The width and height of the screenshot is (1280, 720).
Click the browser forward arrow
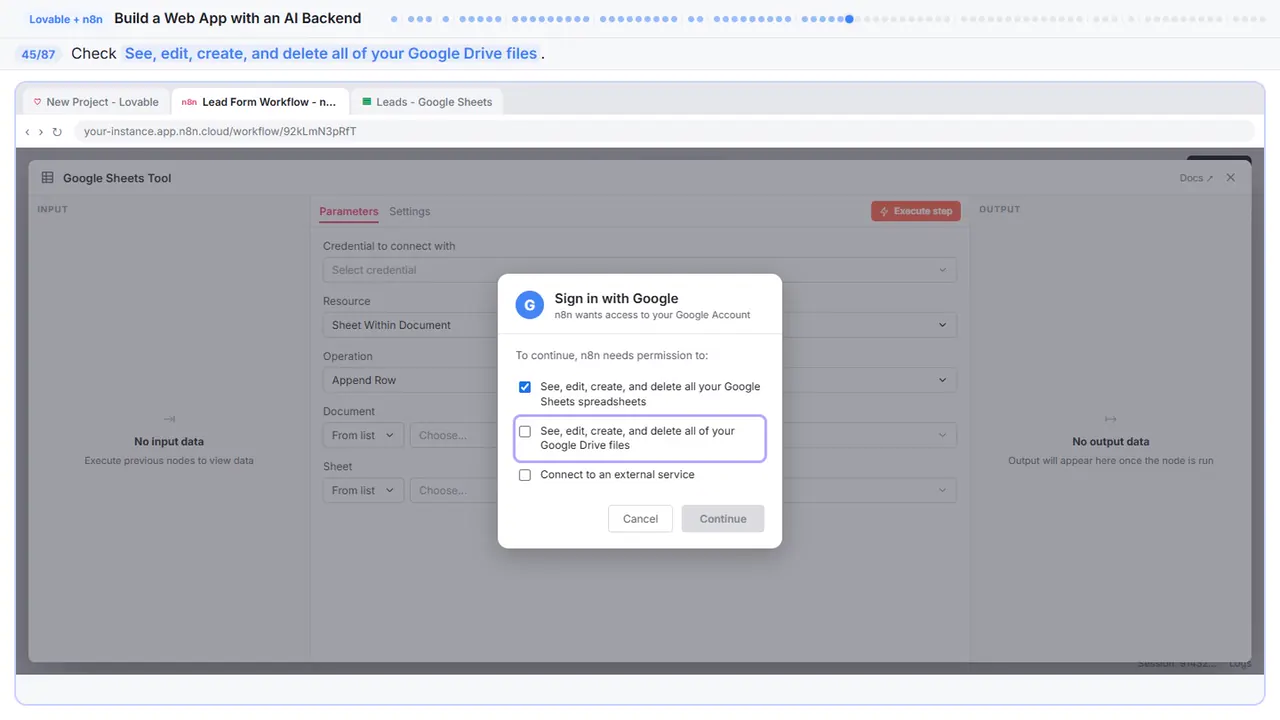pos(41,132)
